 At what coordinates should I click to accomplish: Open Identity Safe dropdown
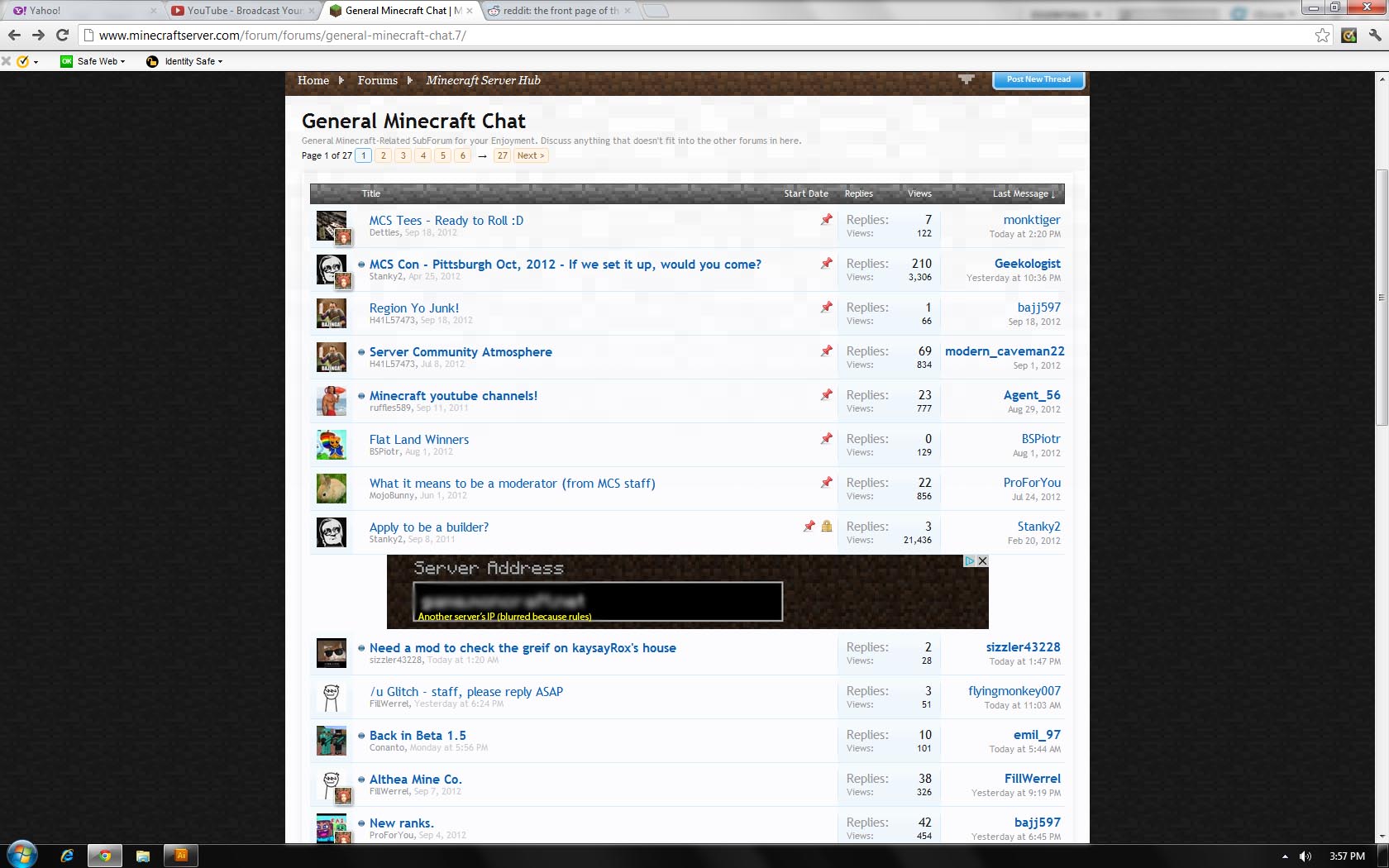pyautogui.click(x=184, y=61)
